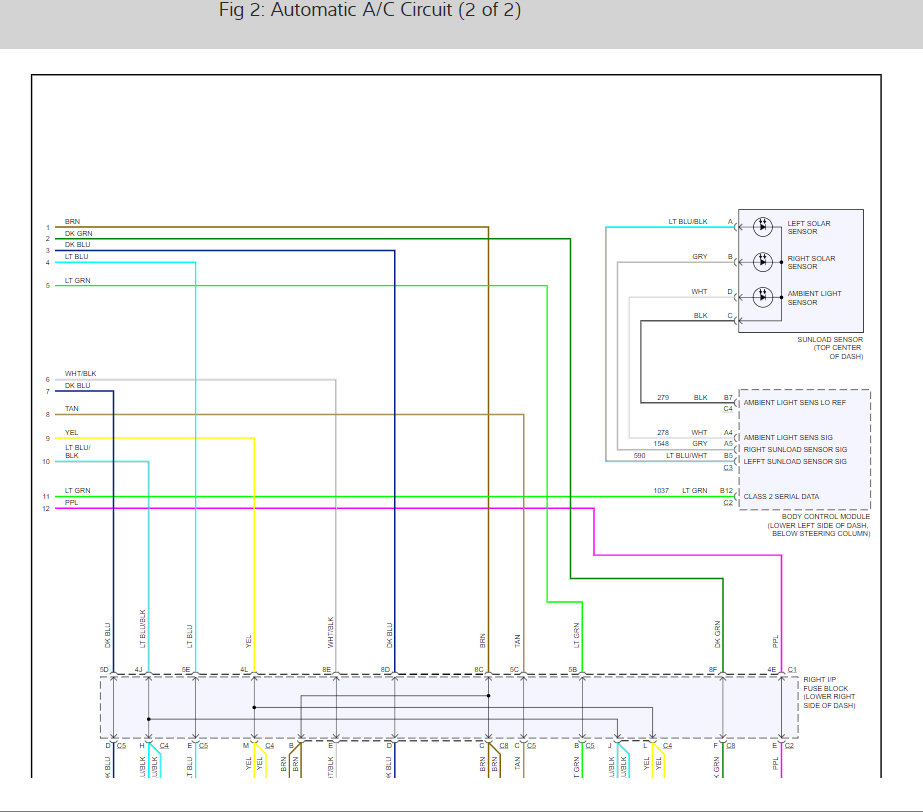Click "BLK" label at sunload terminal C
The width and height of the screenshot is (923, 812).
[x=700, y=316]
